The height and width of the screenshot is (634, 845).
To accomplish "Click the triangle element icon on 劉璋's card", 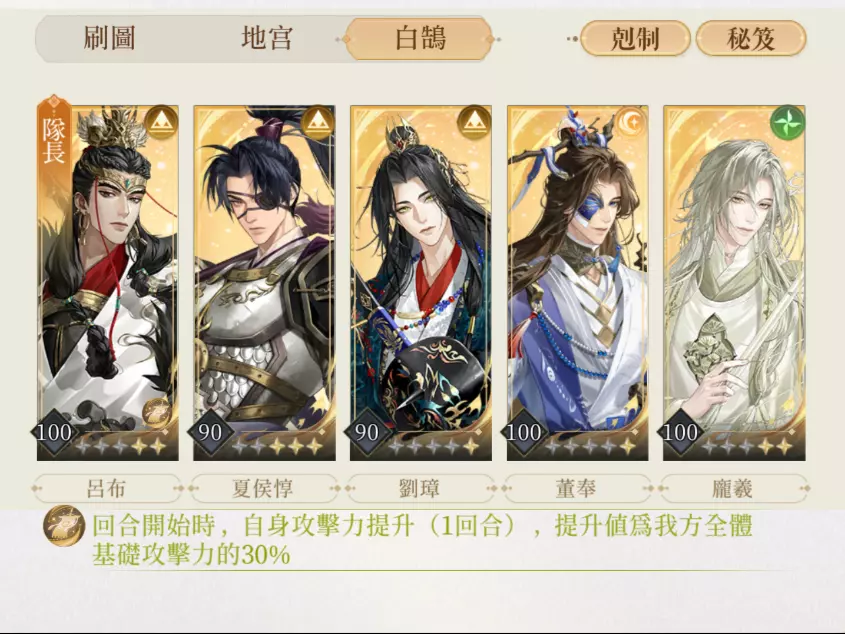I will (474, 122).
